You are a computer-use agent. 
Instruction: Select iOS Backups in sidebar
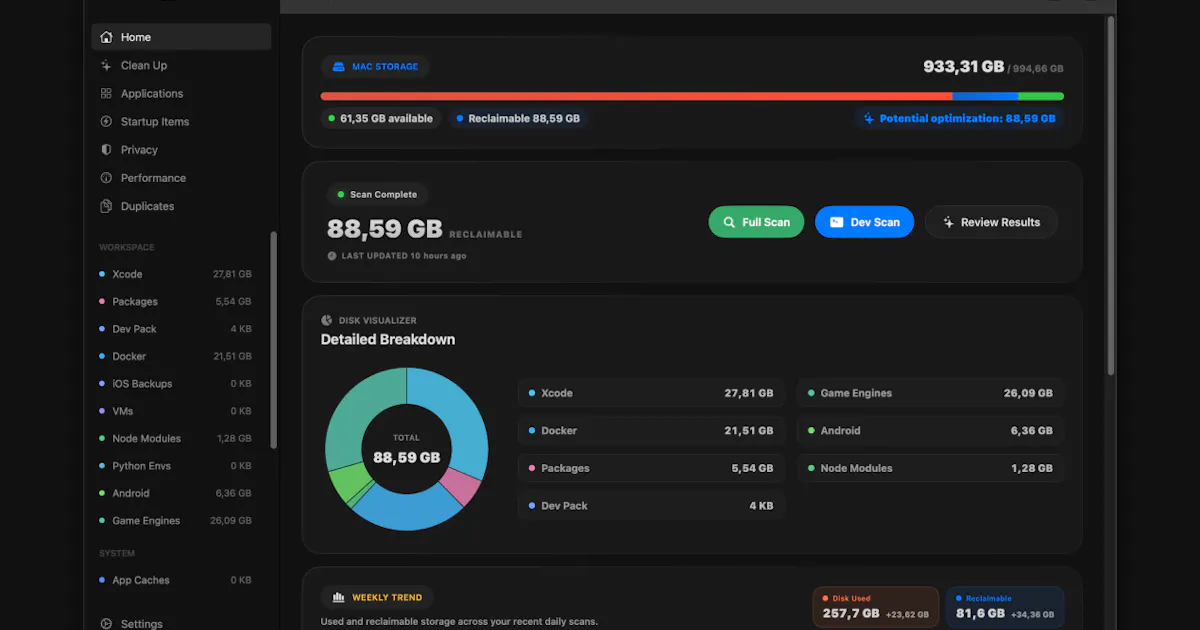pos(175,383)
